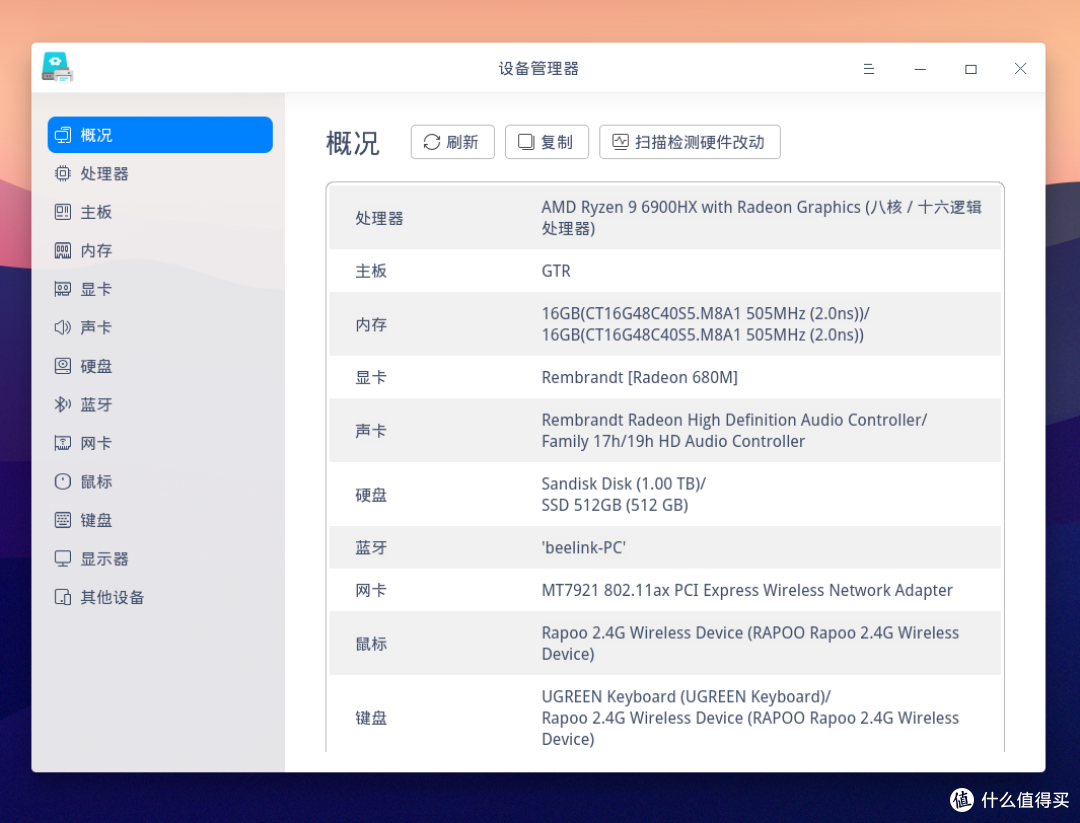Screen dimensions: 1080x823
Task: Click the 硬盘 row label in overview table
Action: coord(371,495)
